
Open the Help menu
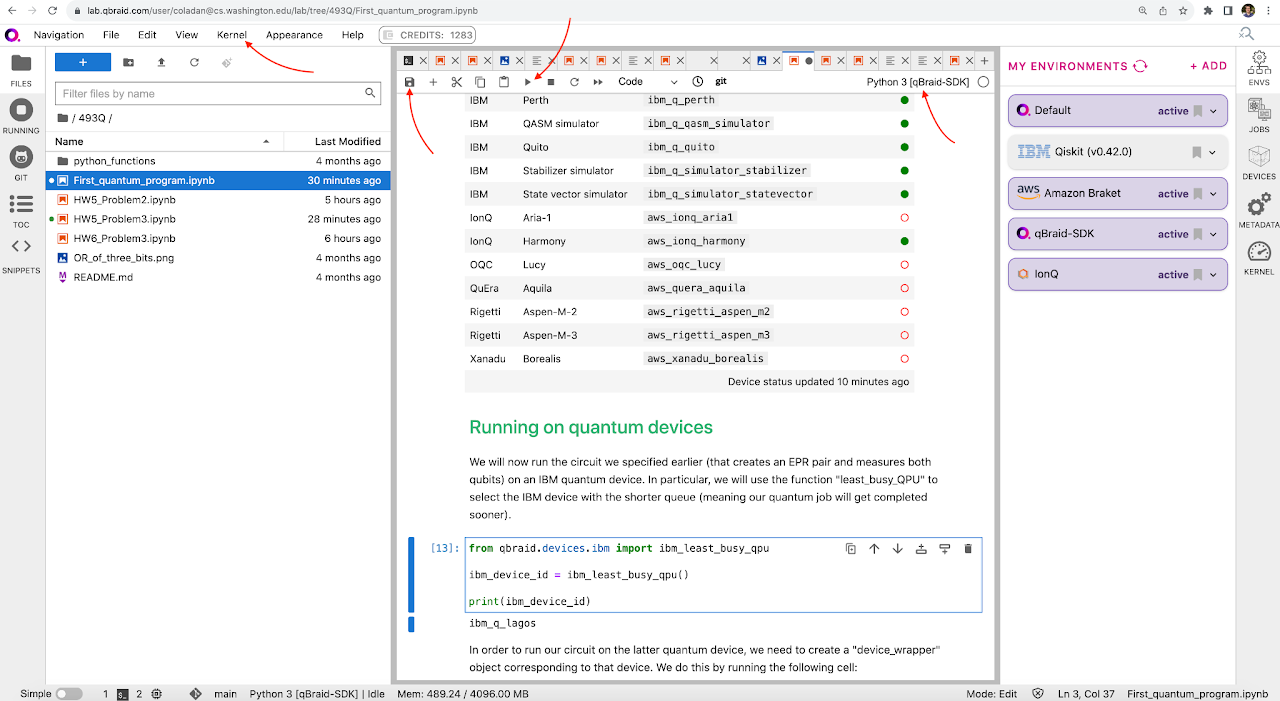[353, 35]
